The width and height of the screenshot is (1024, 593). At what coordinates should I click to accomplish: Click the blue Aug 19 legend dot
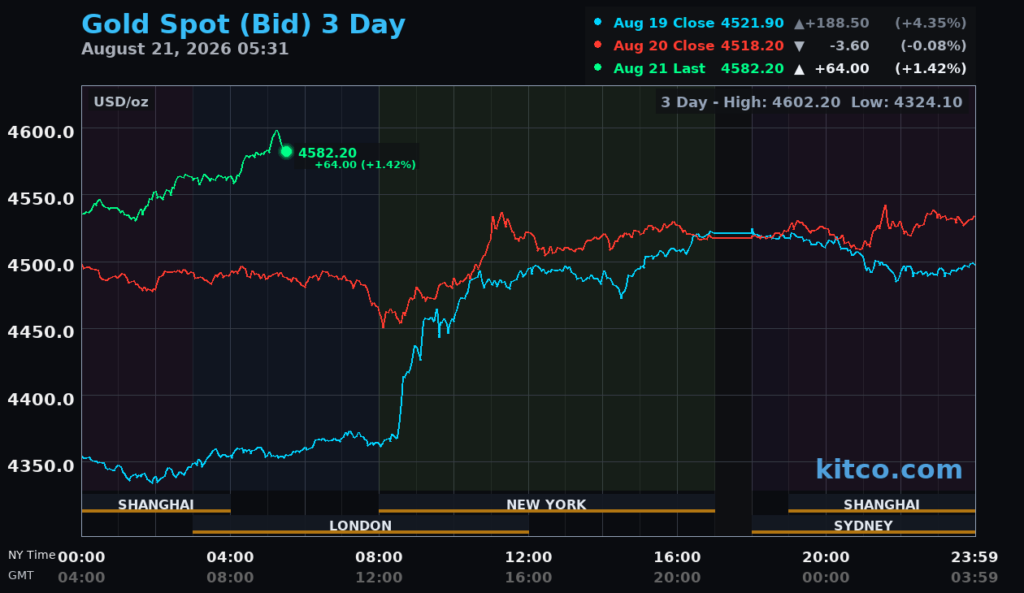point(598,22)
